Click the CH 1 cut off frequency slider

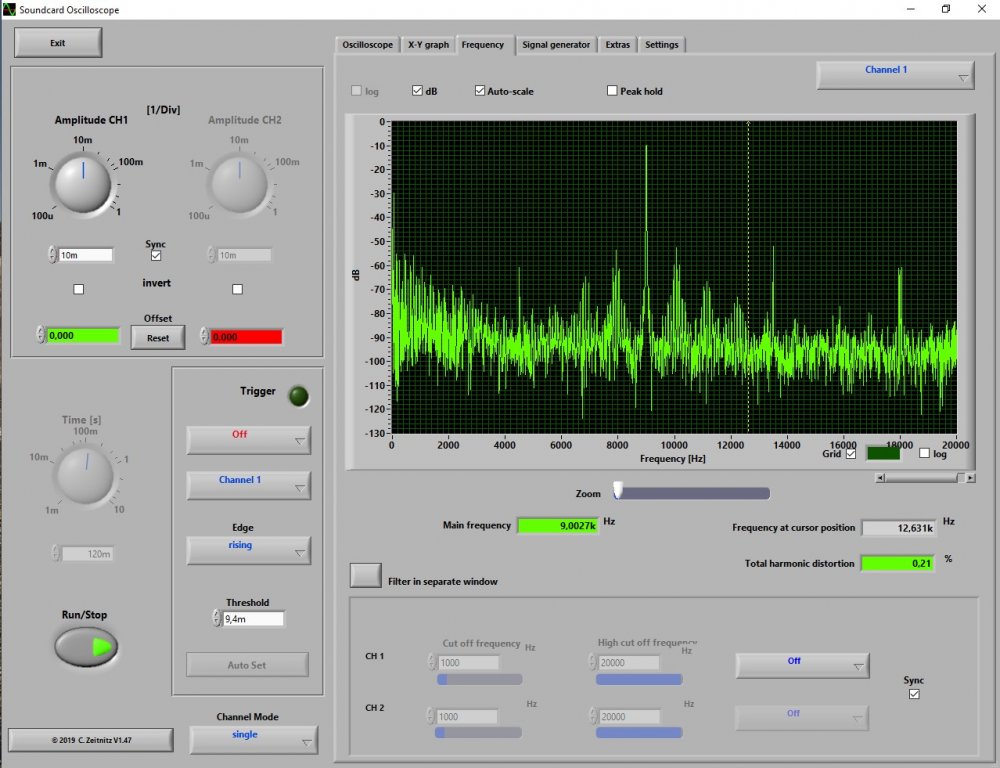click(x=480, y=680)
